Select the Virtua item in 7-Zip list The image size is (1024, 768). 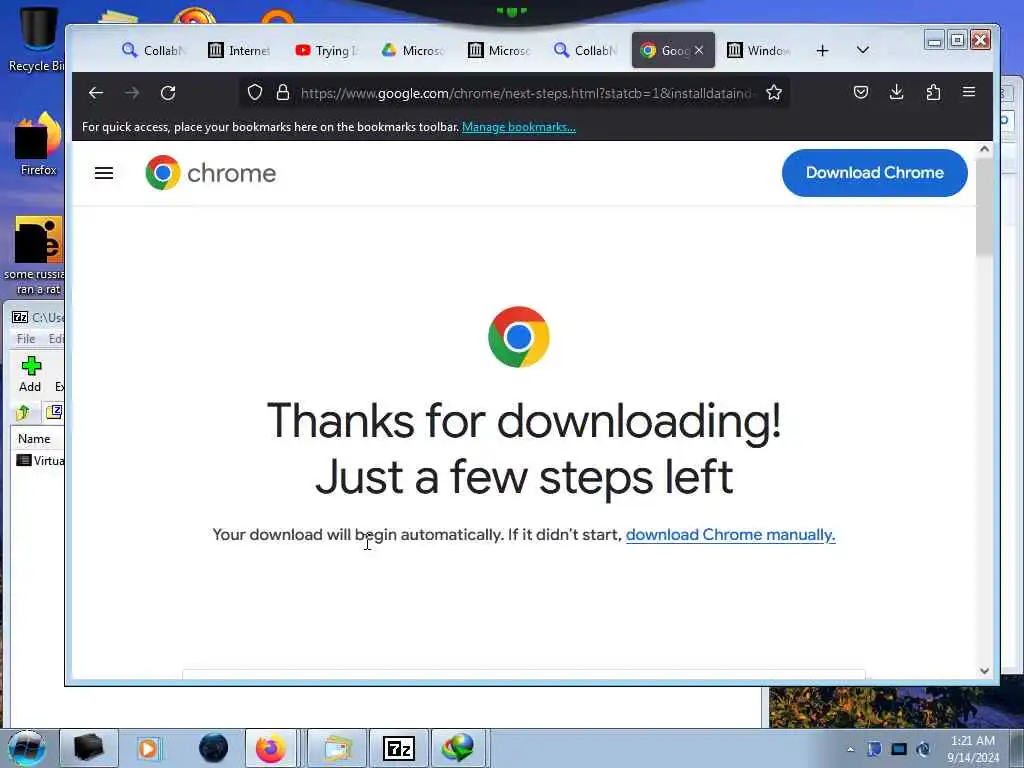pyautogui.click(x=40, y=460)
